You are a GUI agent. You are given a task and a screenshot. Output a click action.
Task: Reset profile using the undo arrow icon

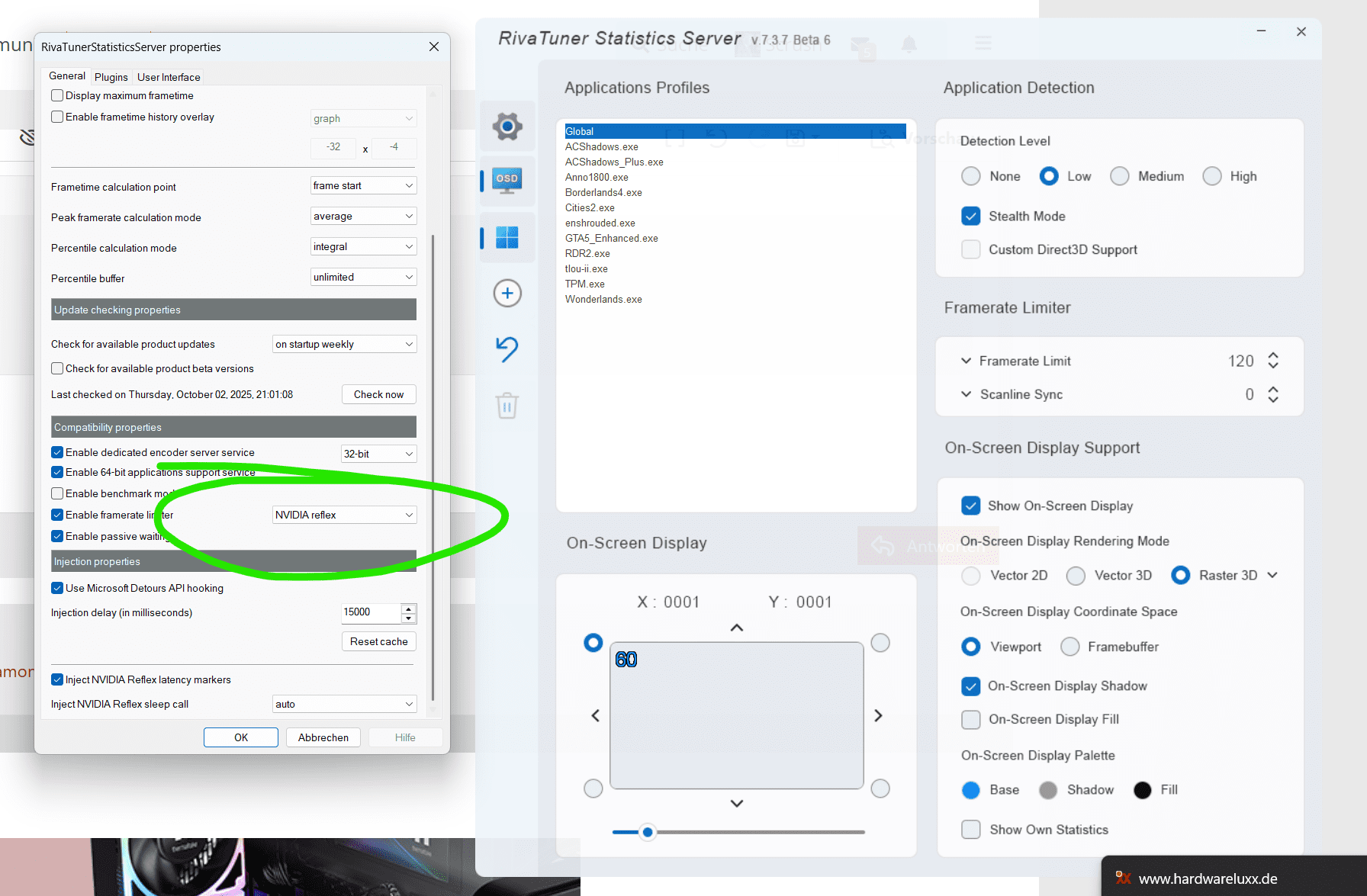click(x=507, y=348)
